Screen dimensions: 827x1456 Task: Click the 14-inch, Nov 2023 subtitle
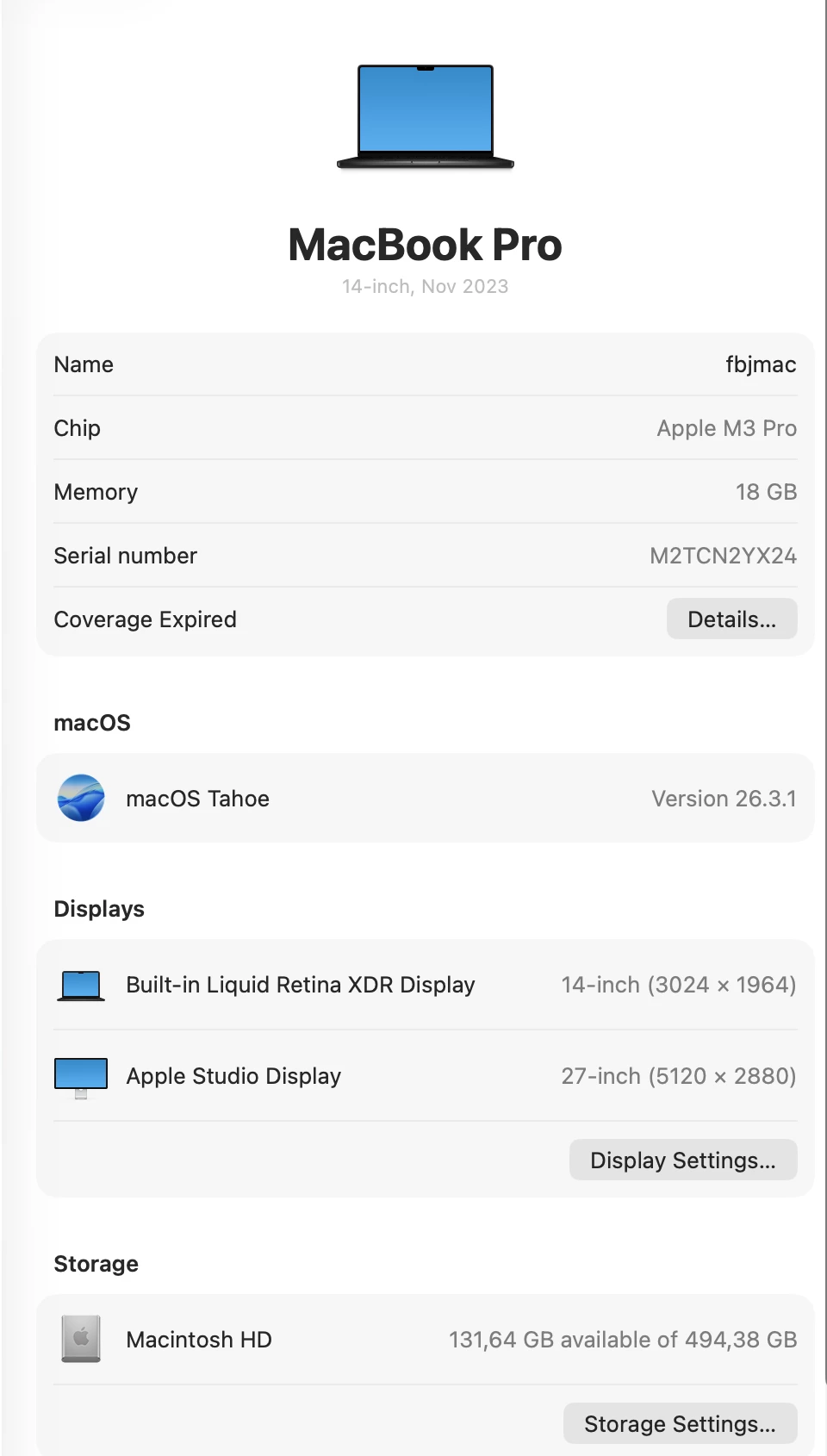pos(426,287)
